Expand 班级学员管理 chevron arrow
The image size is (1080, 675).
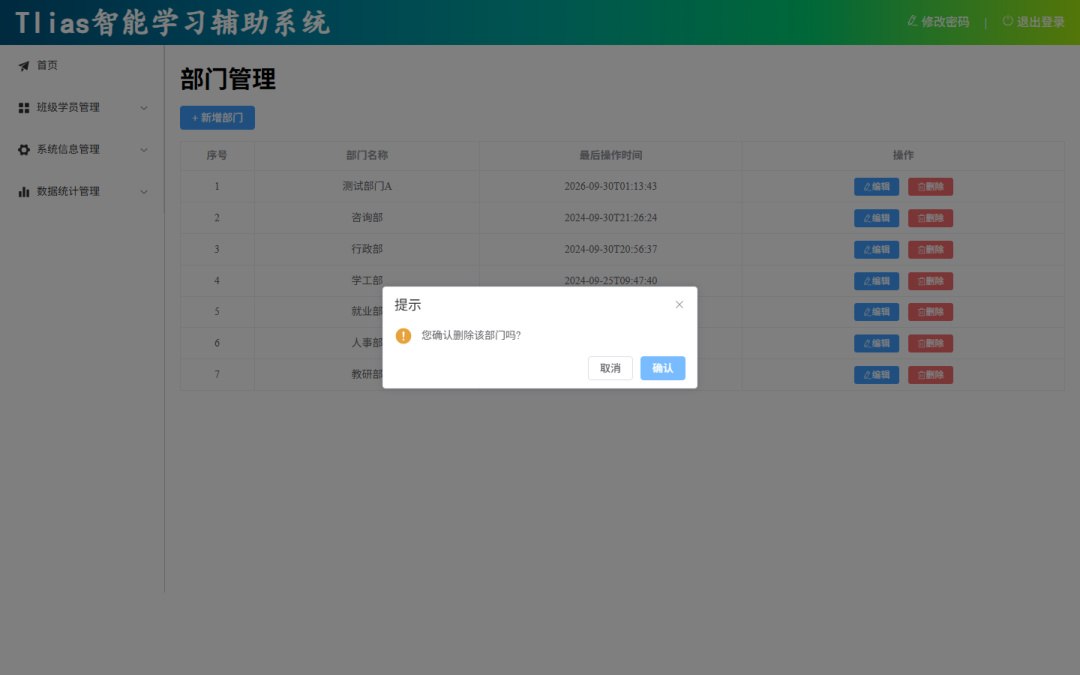click(144, 107)
